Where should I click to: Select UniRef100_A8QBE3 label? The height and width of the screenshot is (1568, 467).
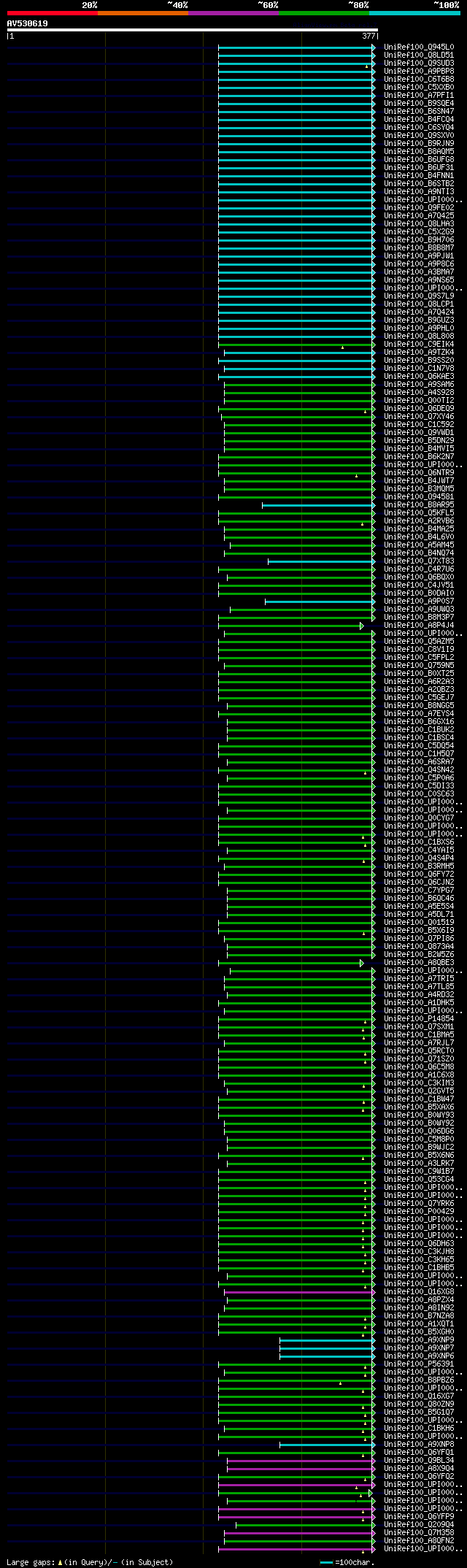coord(419,962)
